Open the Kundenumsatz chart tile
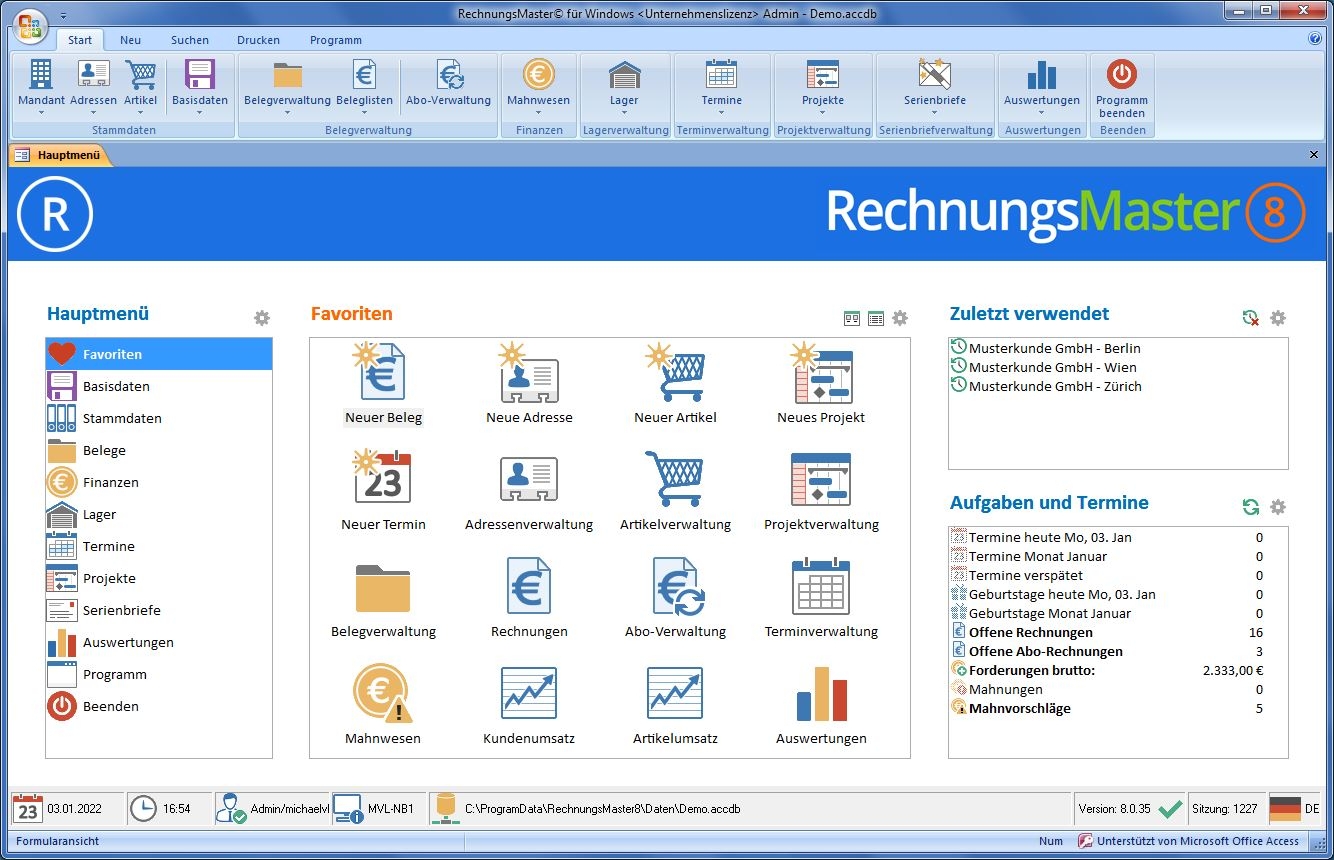 (529, 706)
